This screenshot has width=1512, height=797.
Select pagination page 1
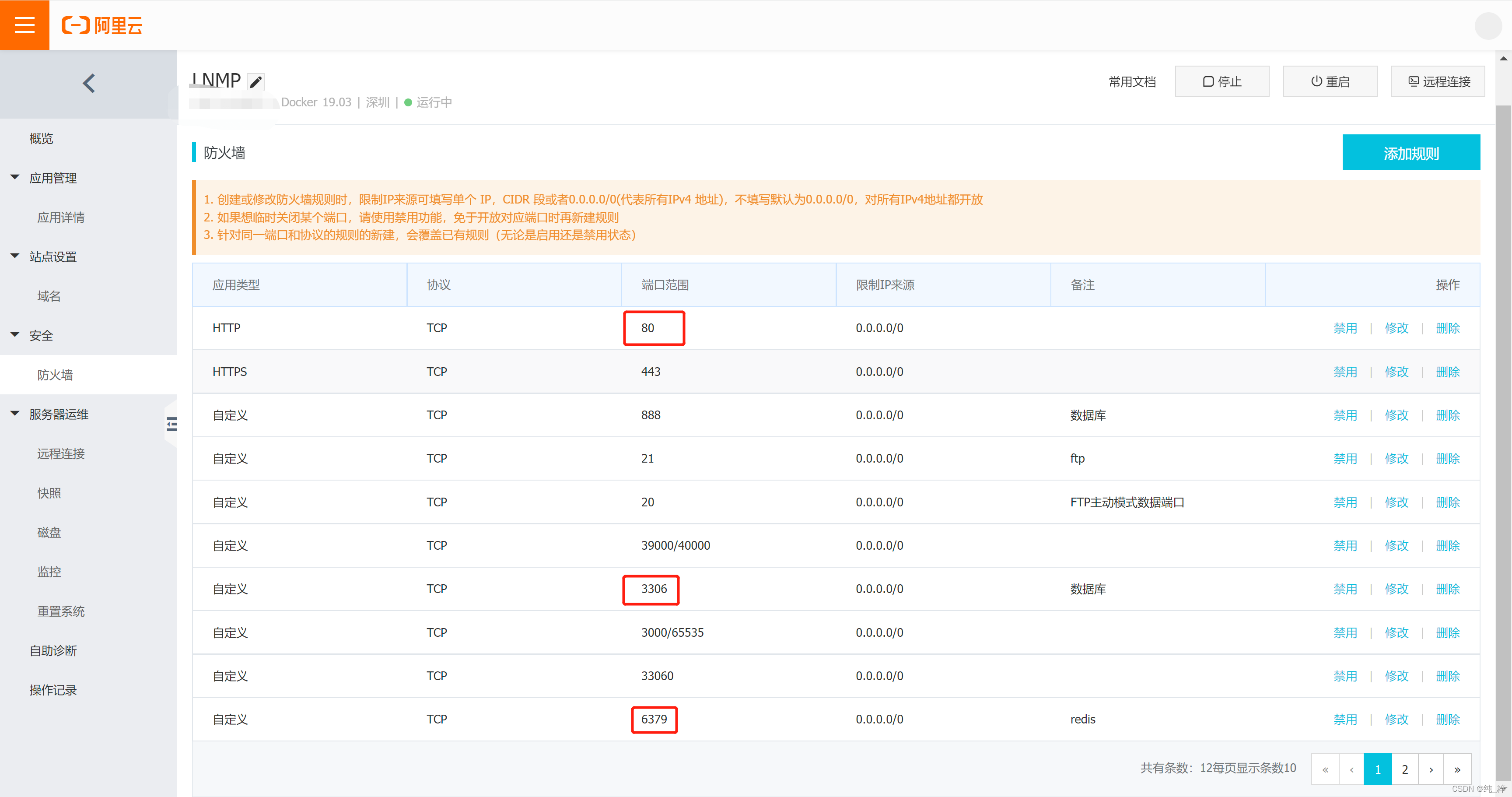(1378, 769)
